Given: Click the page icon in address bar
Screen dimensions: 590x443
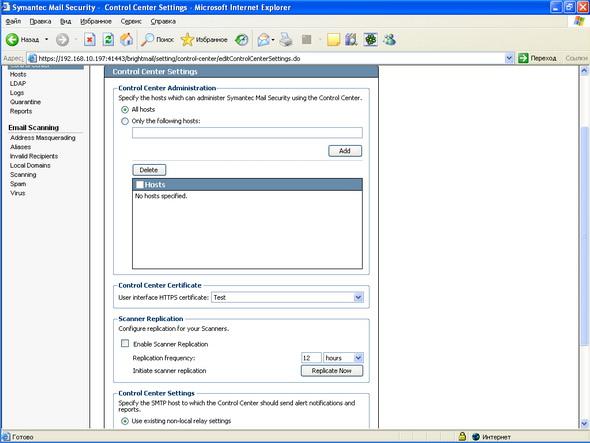Looking at the screenshot, I should [33, 58].
